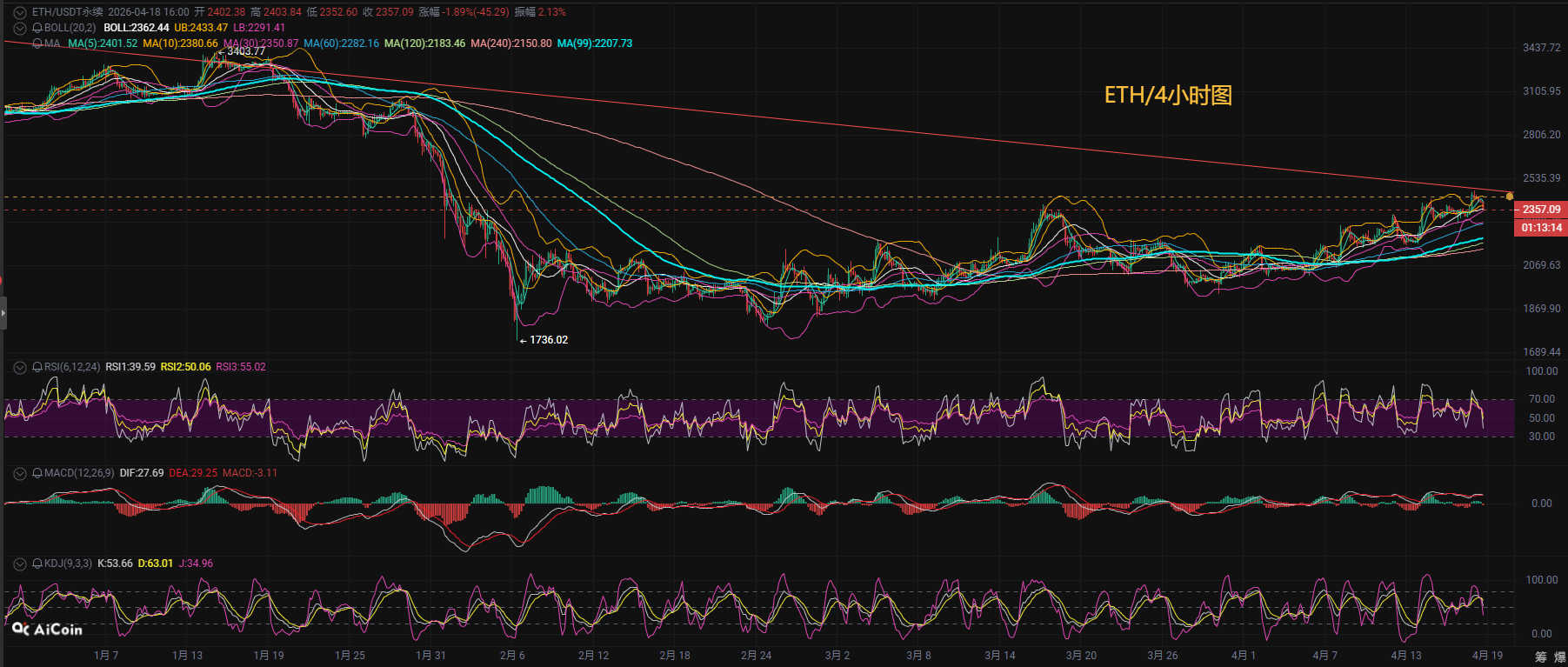Open alert bell for RSI indicator
1568x667 pixels.
37,367
